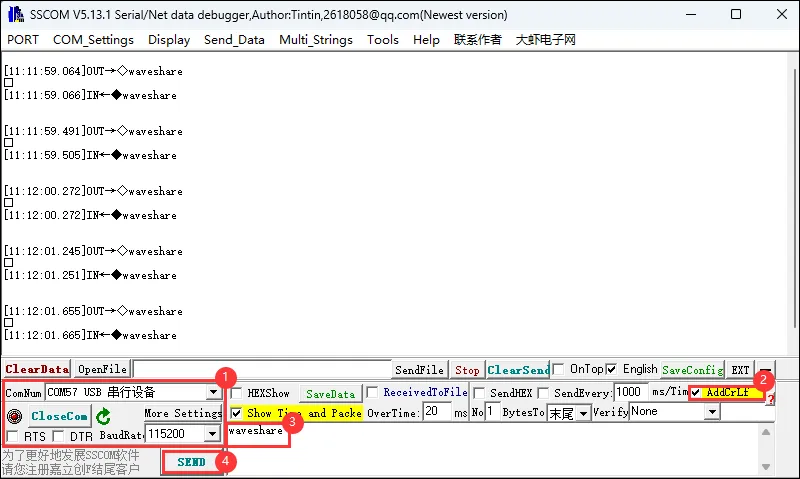Click the small collapse button next to EXT
800x479 pixels.
tap(765, 370)
